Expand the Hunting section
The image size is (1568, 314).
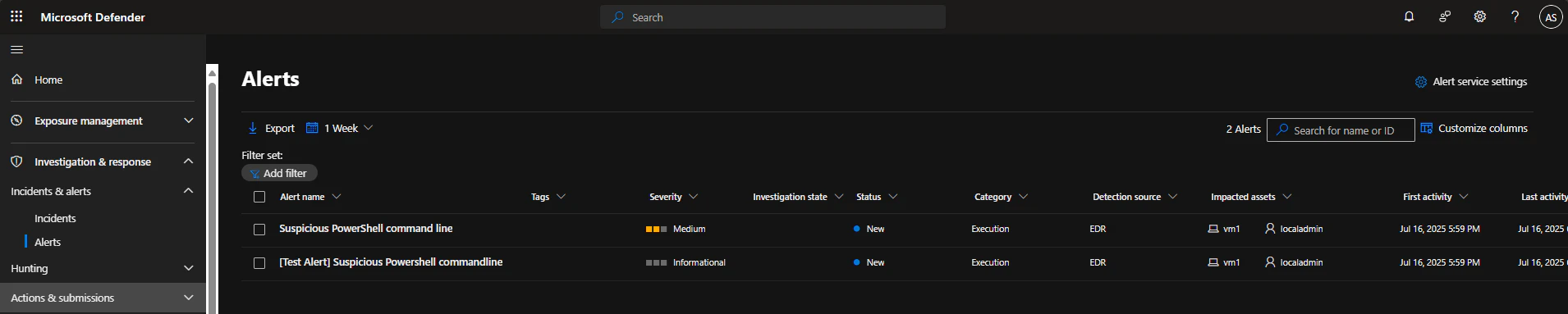[x=189, y=268]
